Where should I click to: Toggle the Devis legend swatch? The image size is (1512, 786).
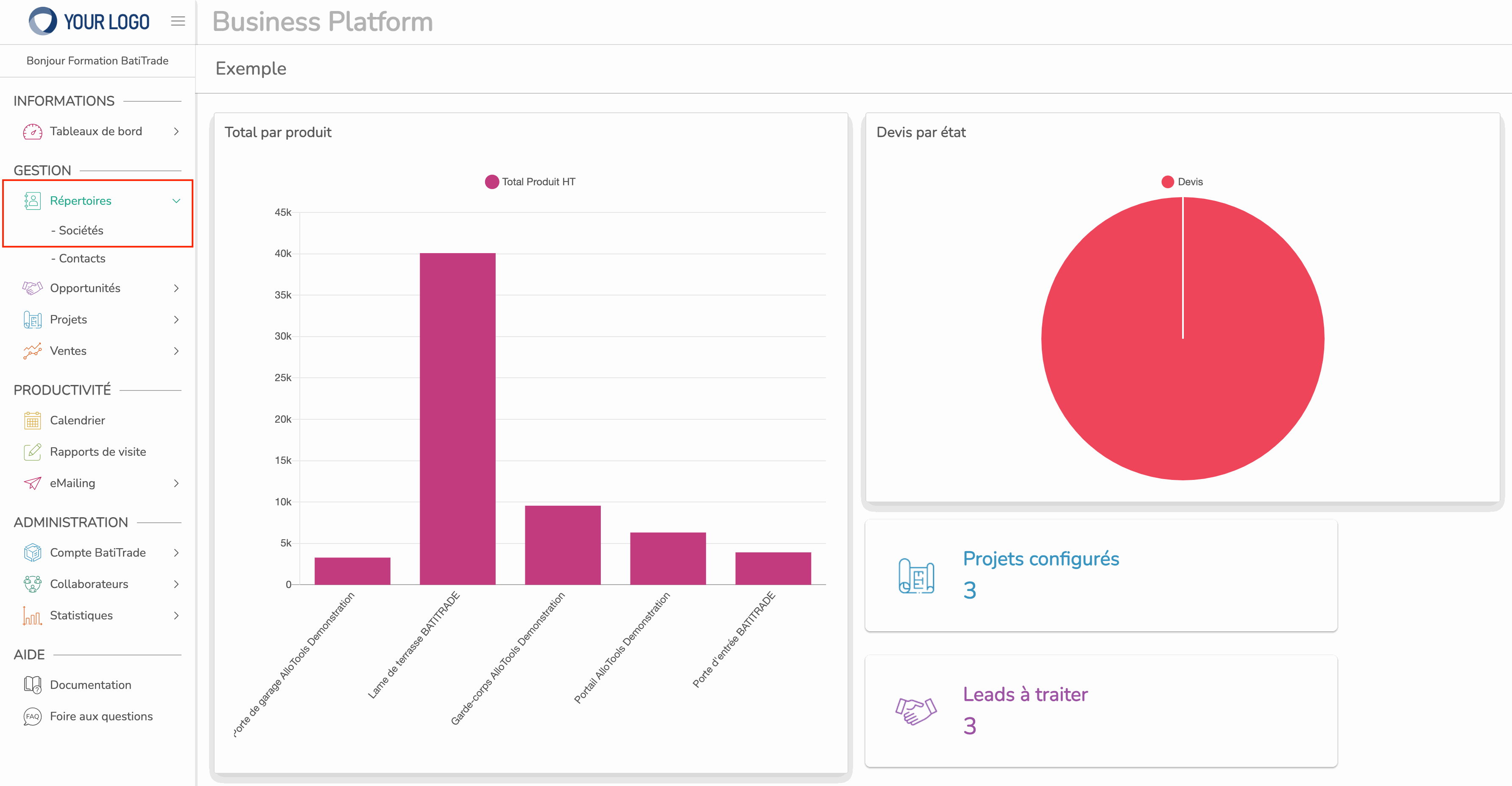[x=1167, y=182]
